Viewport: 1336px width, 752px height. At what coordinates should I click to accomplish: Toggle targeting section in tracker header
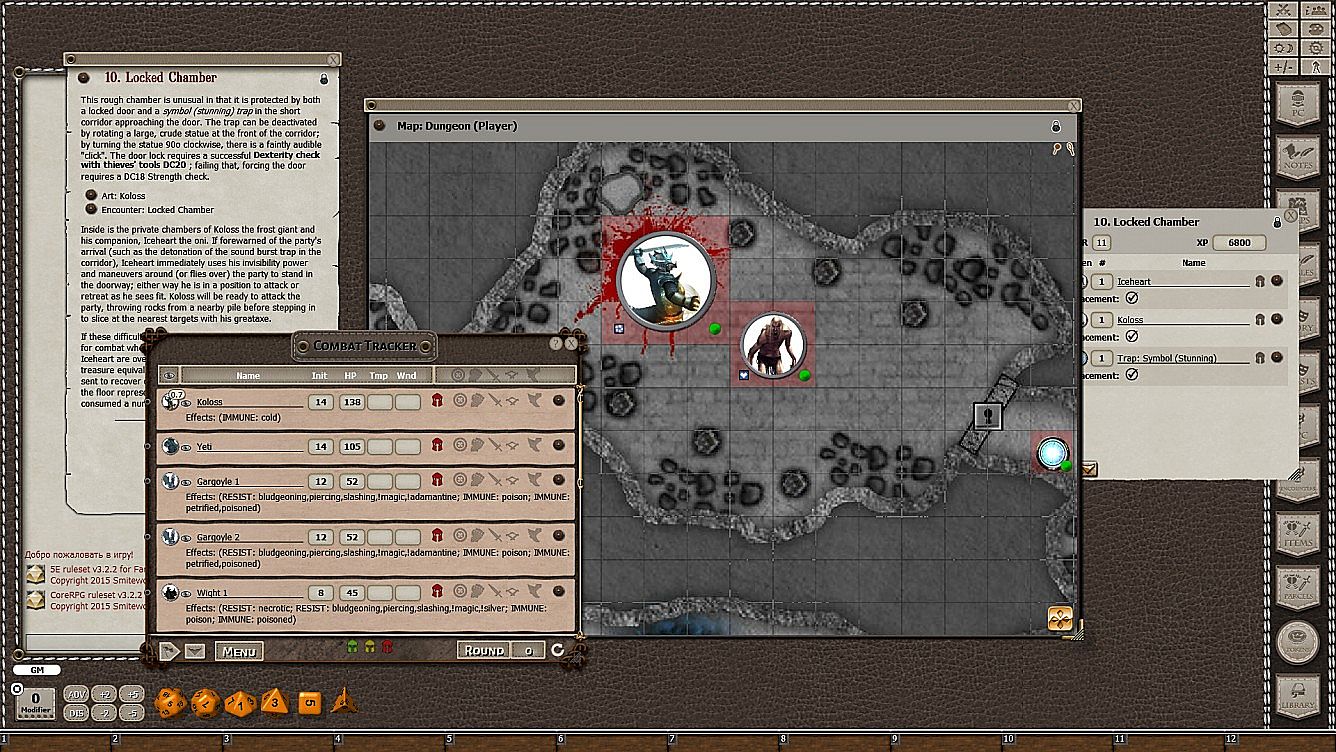pyautogui.click(x=459, y=375)
